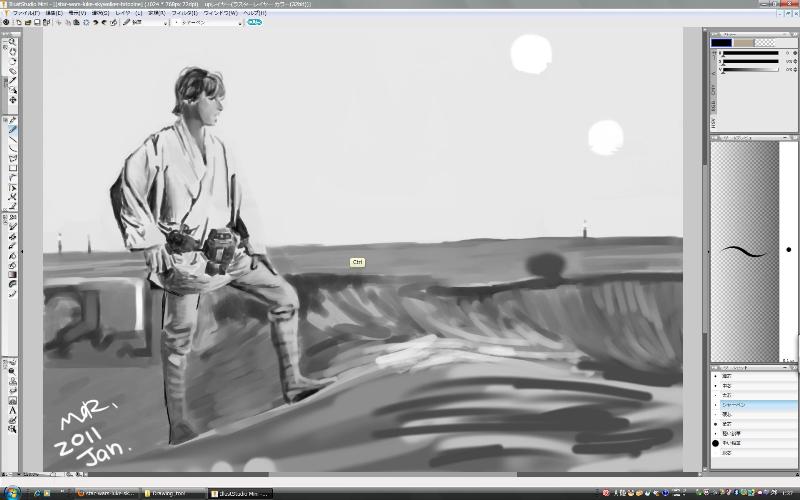
Task: Click the round icon at the toolbar's left end
Action: tap(6, 22)
